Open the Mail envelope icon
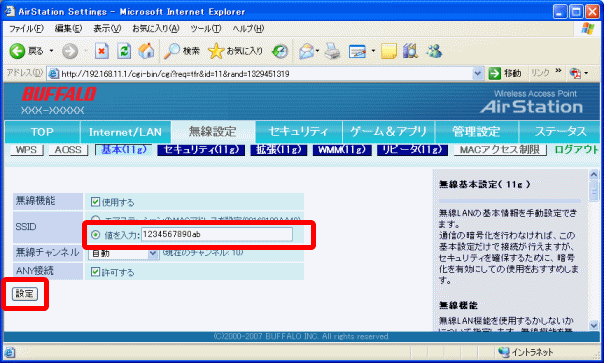 tap(307, 51)
